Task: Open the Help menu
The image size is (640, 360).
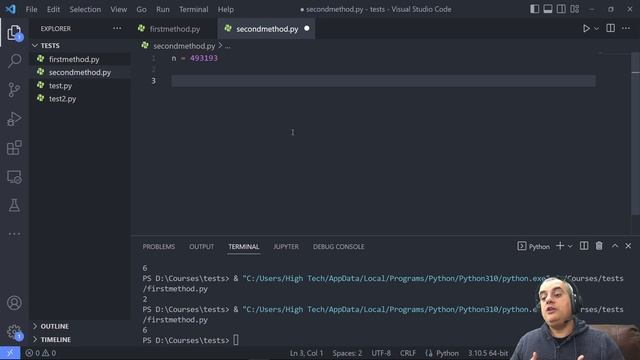Action: coord(225,9)
